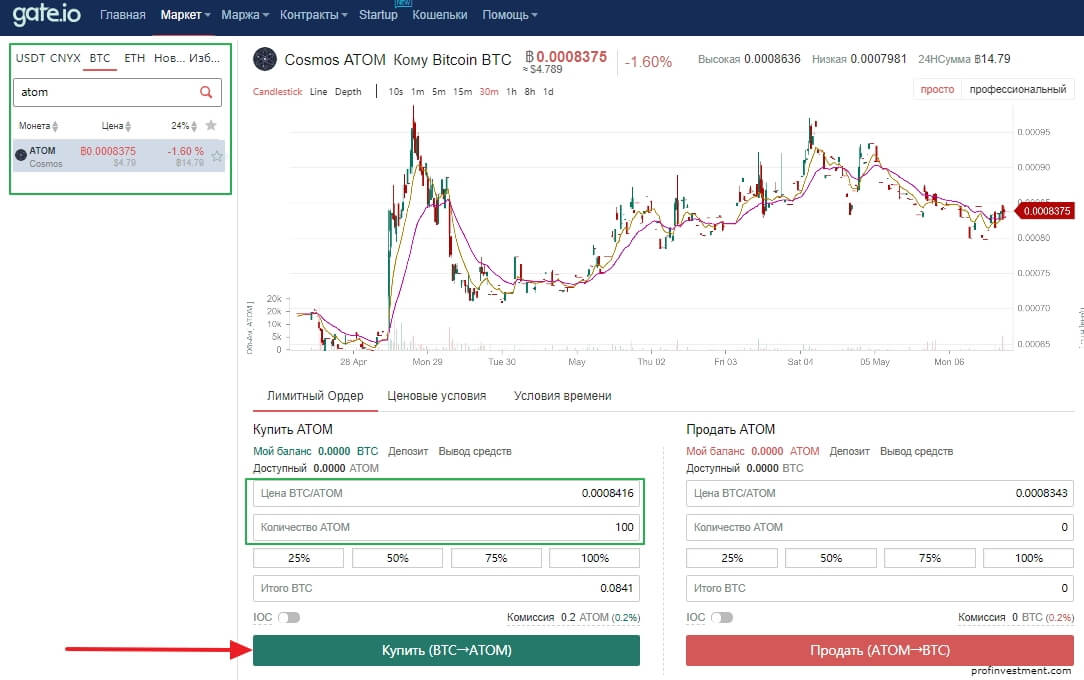Open Вывод средств link in sell form
1084x680 pixels.
917,451
